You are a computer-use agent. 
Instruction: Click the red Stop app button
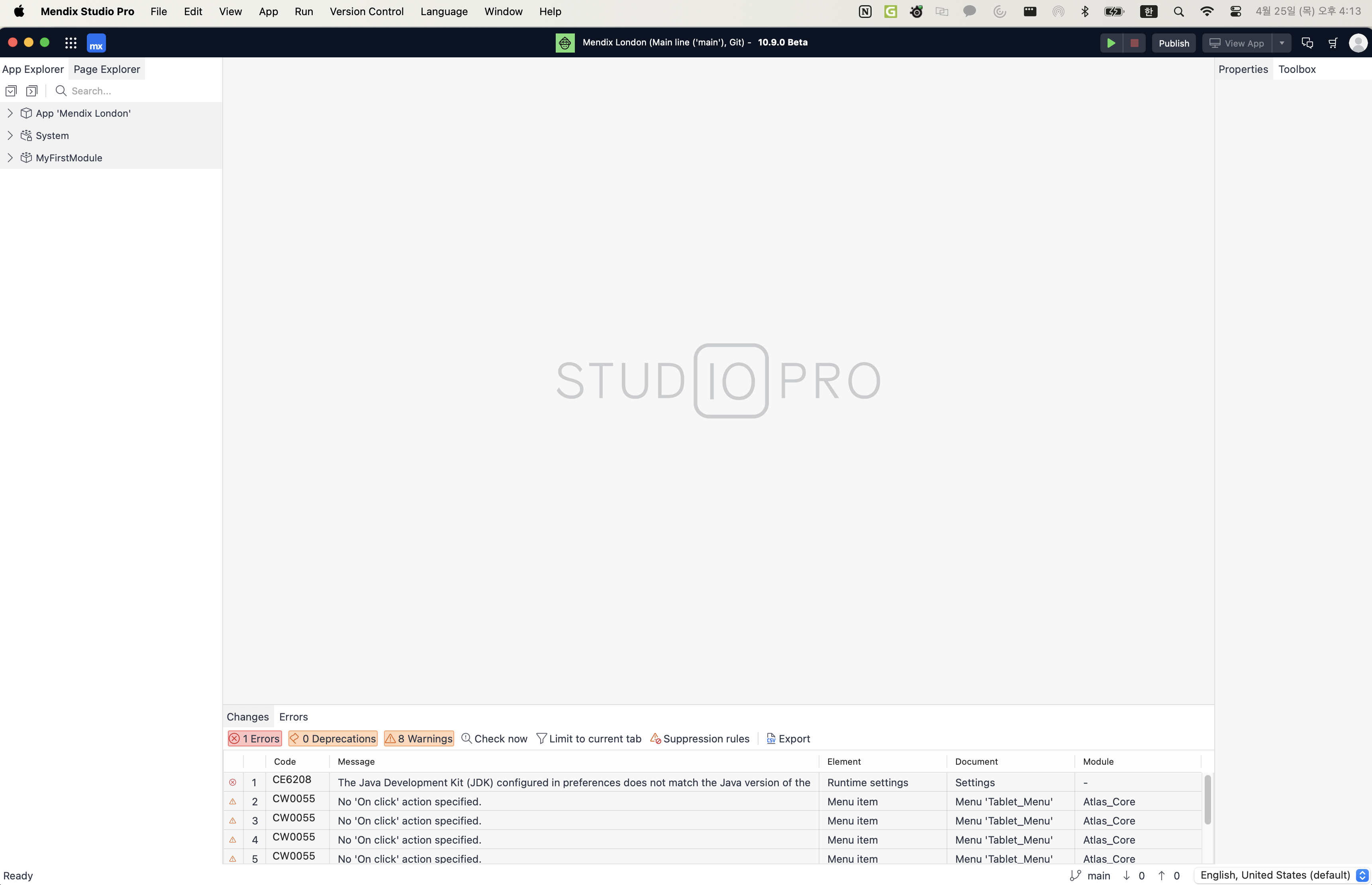(x=1134, y=43)
